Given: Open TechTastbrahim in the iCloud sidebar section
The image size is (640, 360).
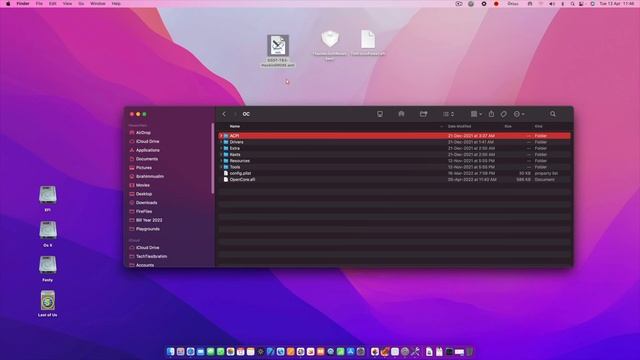Looking at the screenshot, I should click(x=151, y=256).
